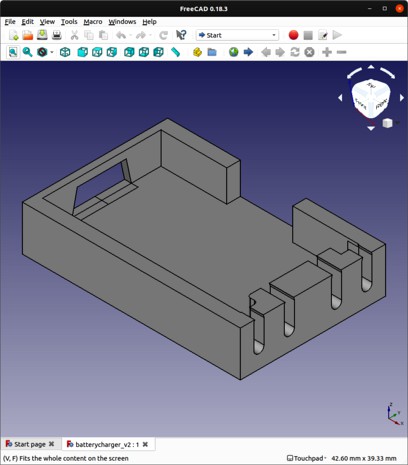This screenshot has width=408, height=465.
Task: Save the active document icon
Action: (42, 35)
